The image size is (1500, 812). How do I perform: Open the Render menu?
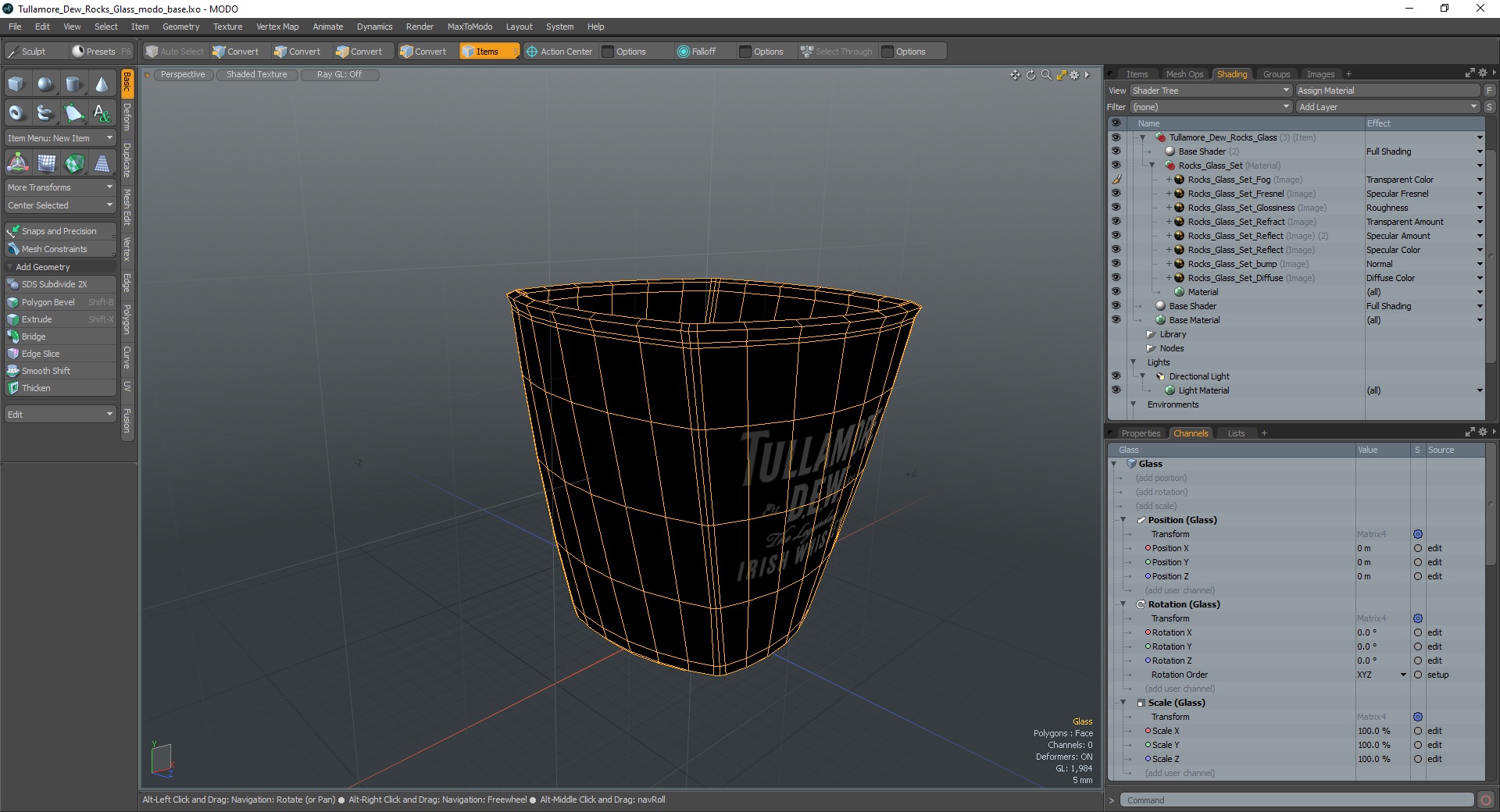[x=420, y=27]
